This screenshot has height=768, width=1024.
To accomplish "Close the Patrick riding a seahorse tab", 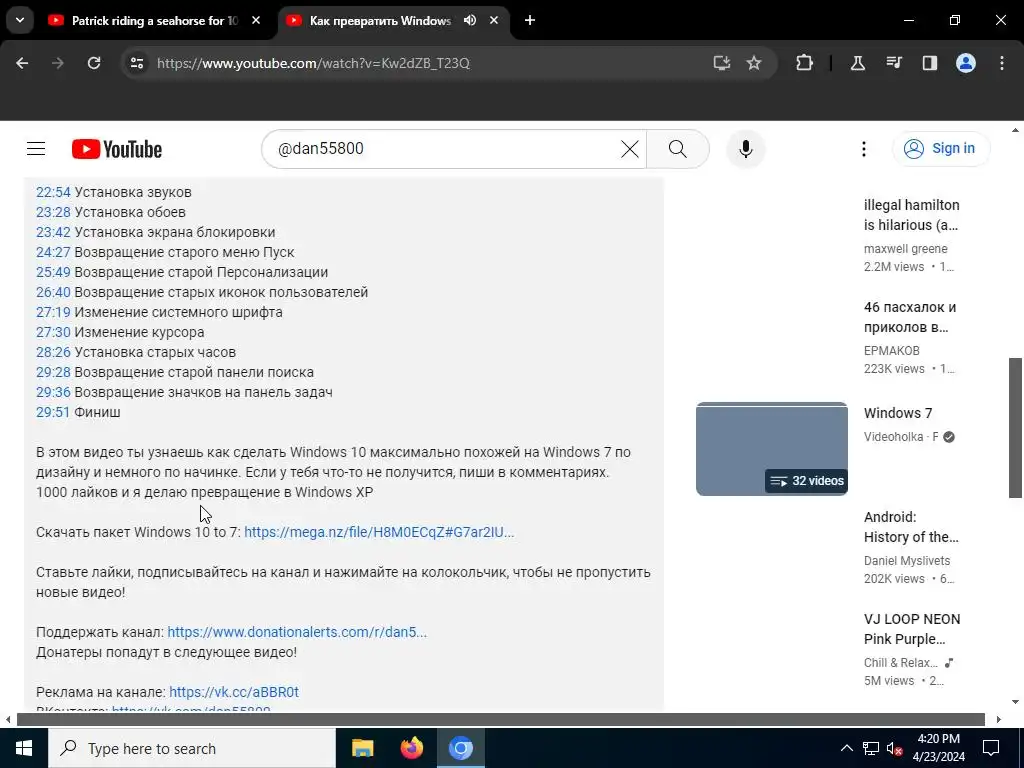I will (256, 20).
